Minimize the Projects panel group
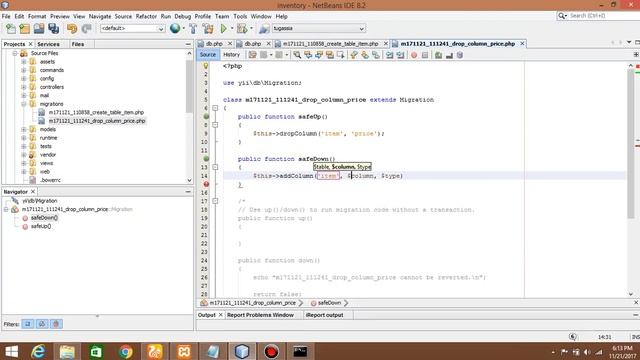 click(188, 44)
